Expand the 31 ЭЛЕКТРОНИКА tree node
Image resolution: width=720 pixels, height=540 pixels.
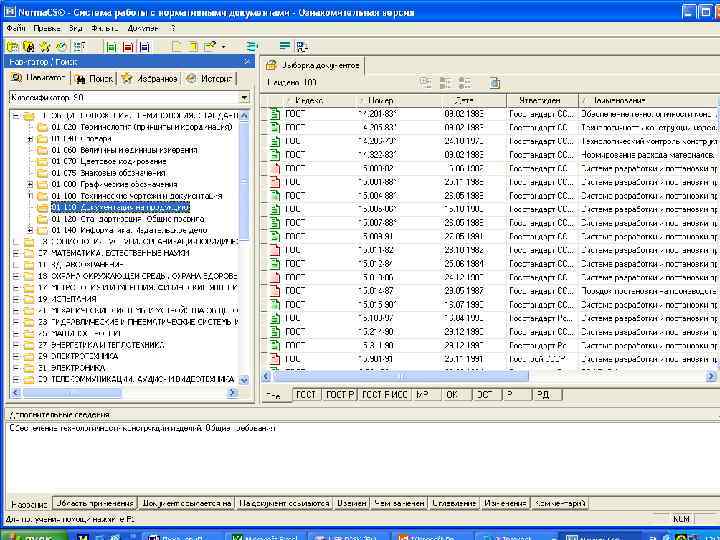16,368
